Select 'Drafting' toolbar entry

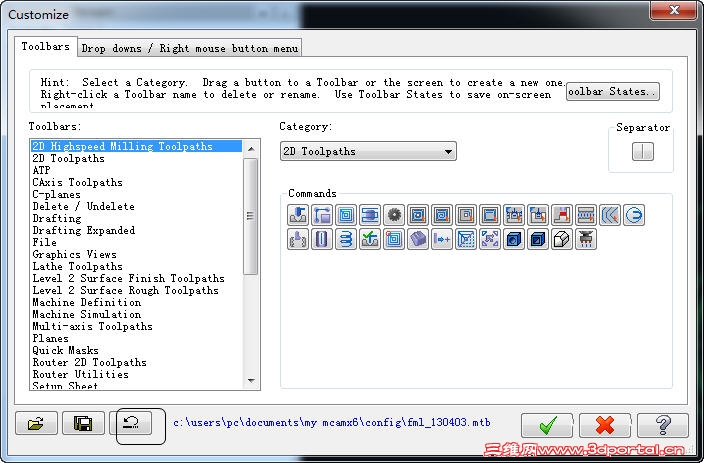coord(137,219)
